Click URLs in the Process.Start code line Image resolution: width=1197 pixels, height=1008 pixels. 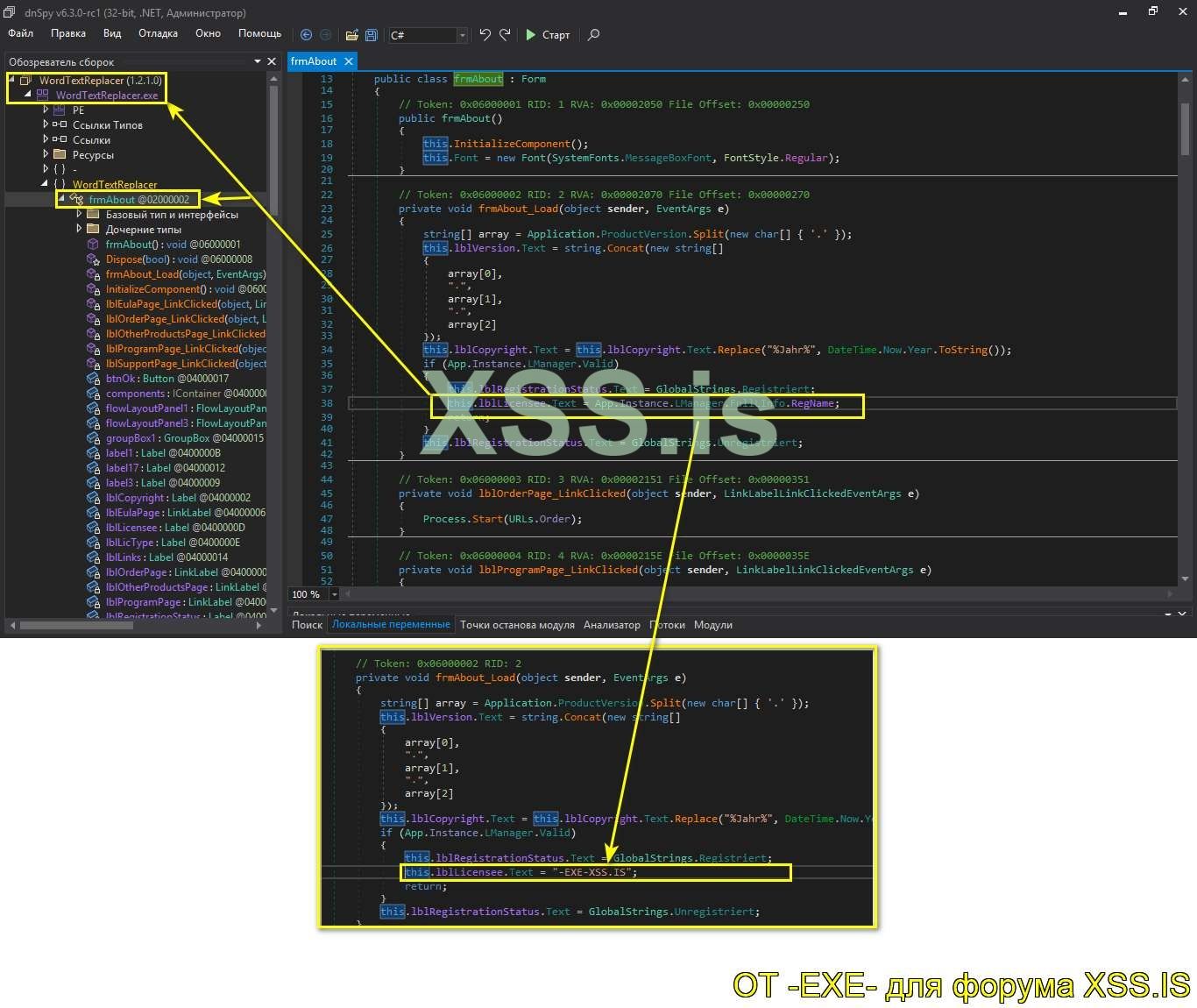[x=523, y=519]
